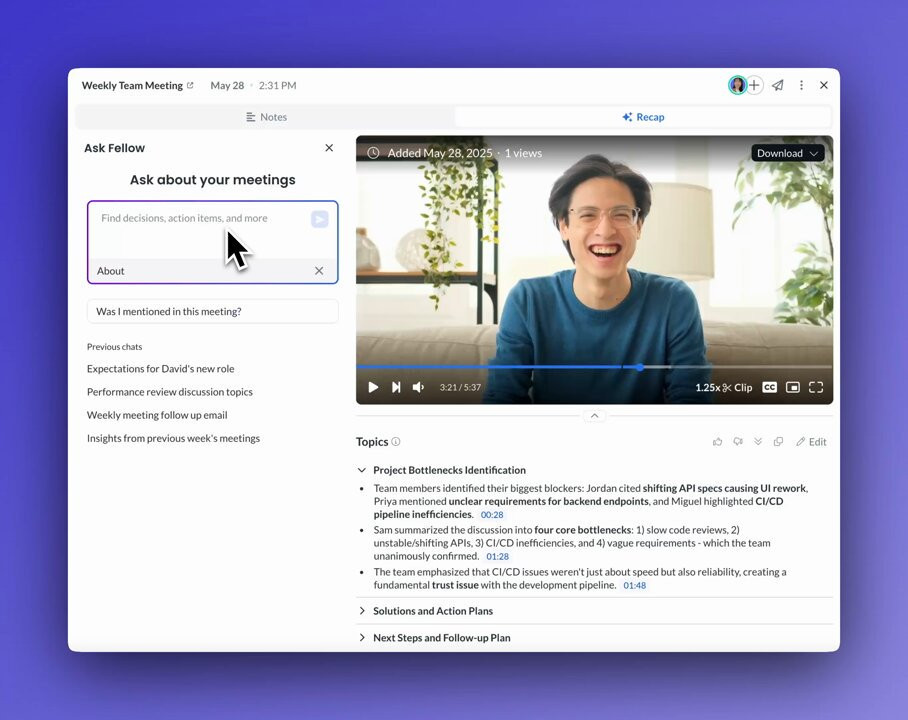
Task: Jump to timestamp 01:28
Action: coord(497,556)
